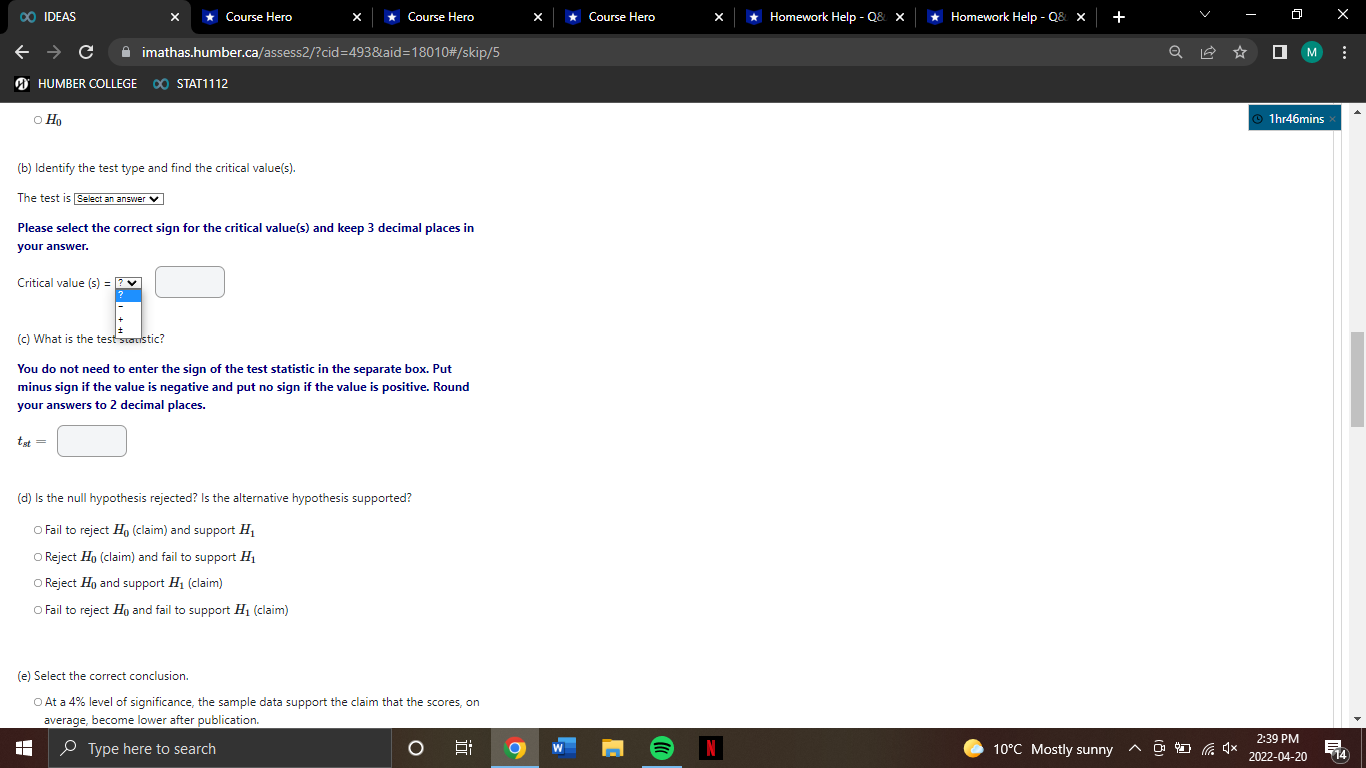Go forward in browser history

tap(53, 52)
